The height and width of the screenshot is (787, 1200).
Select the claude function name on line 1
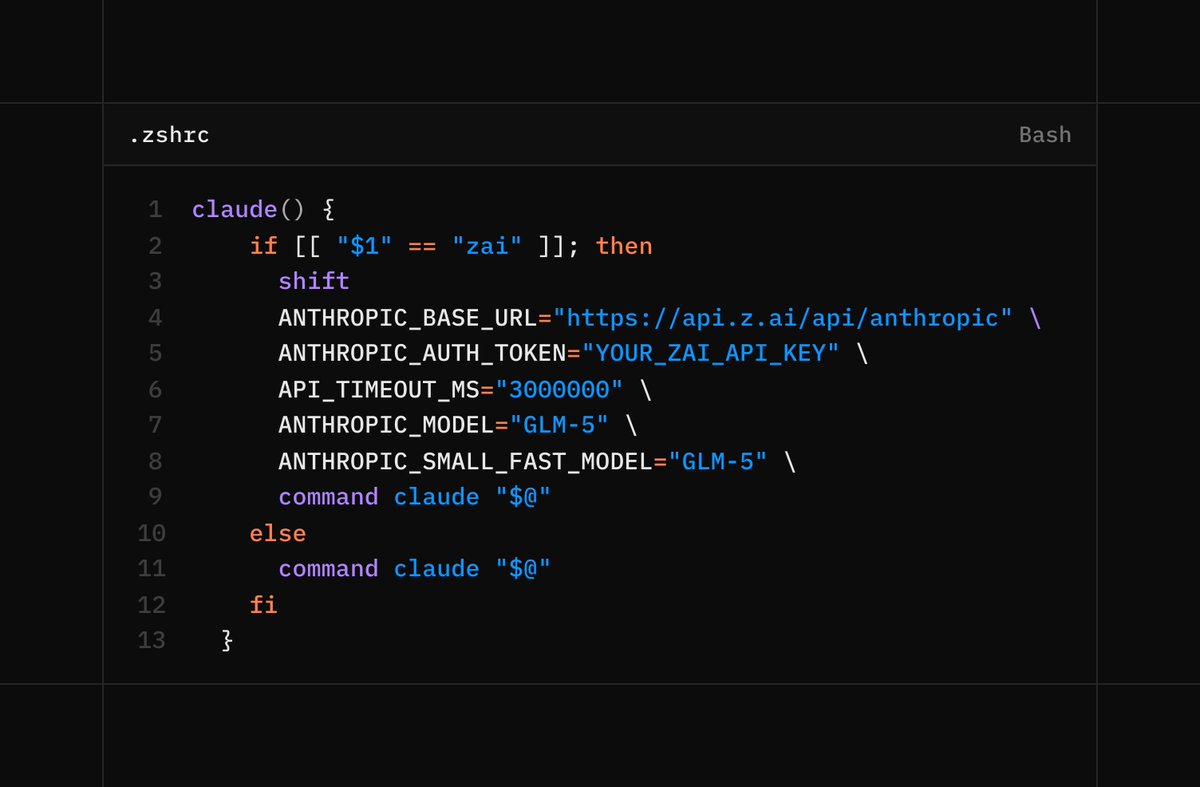[x=233, y=209]
